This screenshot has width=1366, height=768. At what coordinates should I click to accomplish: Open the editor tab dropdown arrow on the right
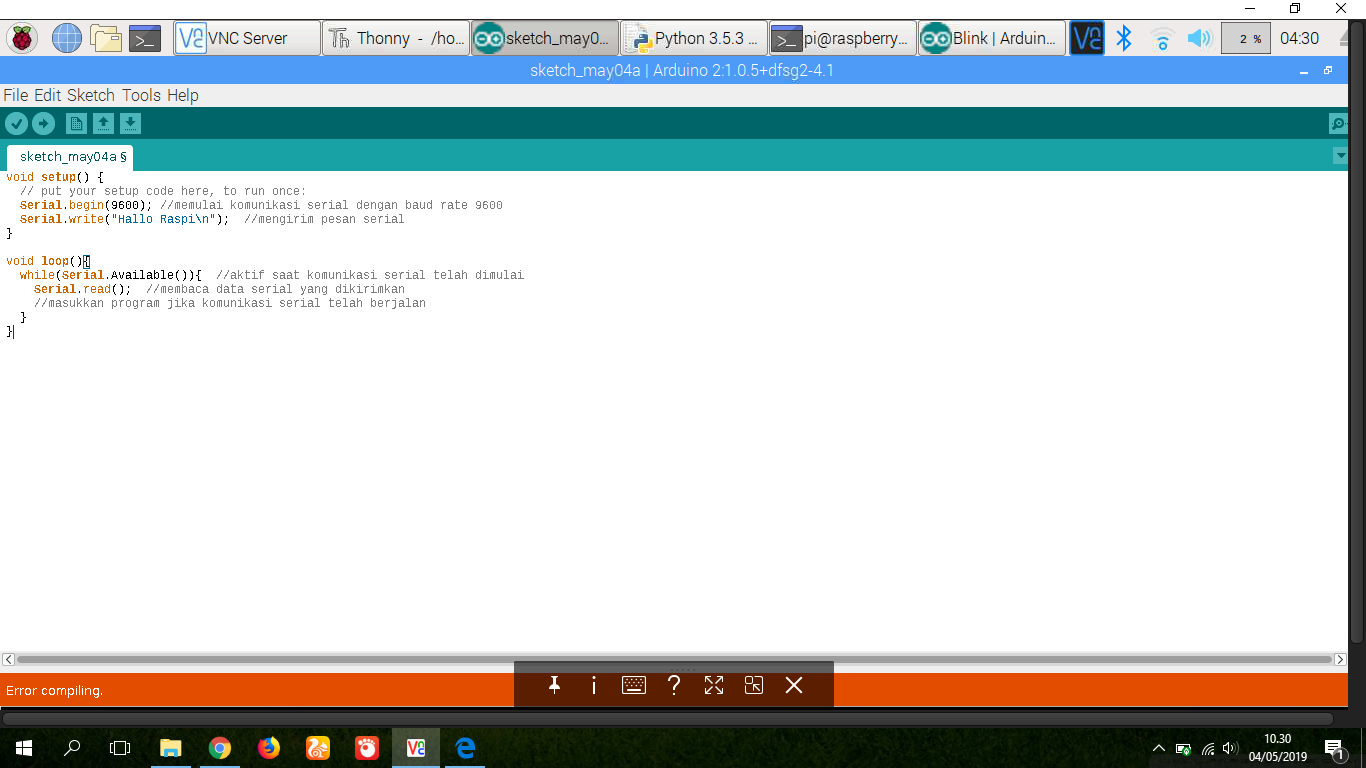(x=1341, y=156)
